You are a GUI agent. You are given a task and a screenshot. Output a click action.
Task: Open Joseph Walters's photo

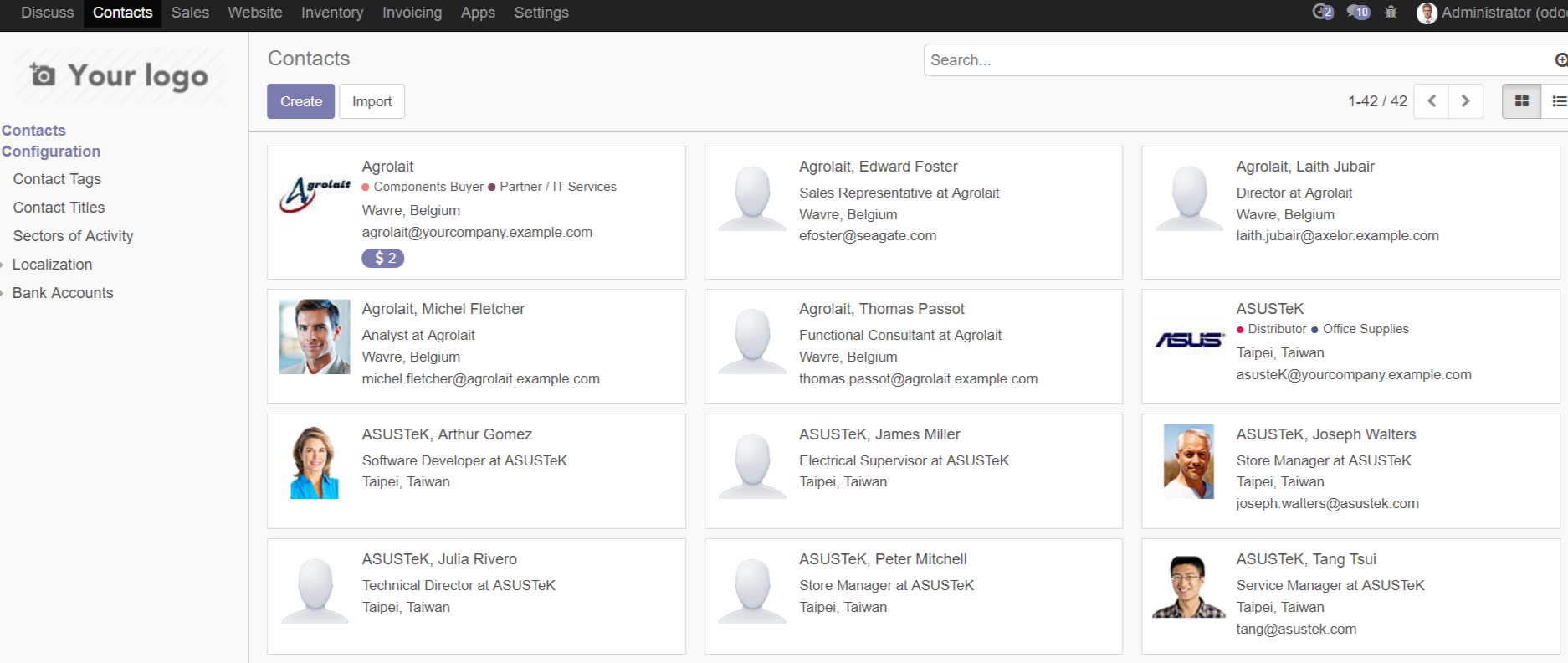[x=1189, y=462]
